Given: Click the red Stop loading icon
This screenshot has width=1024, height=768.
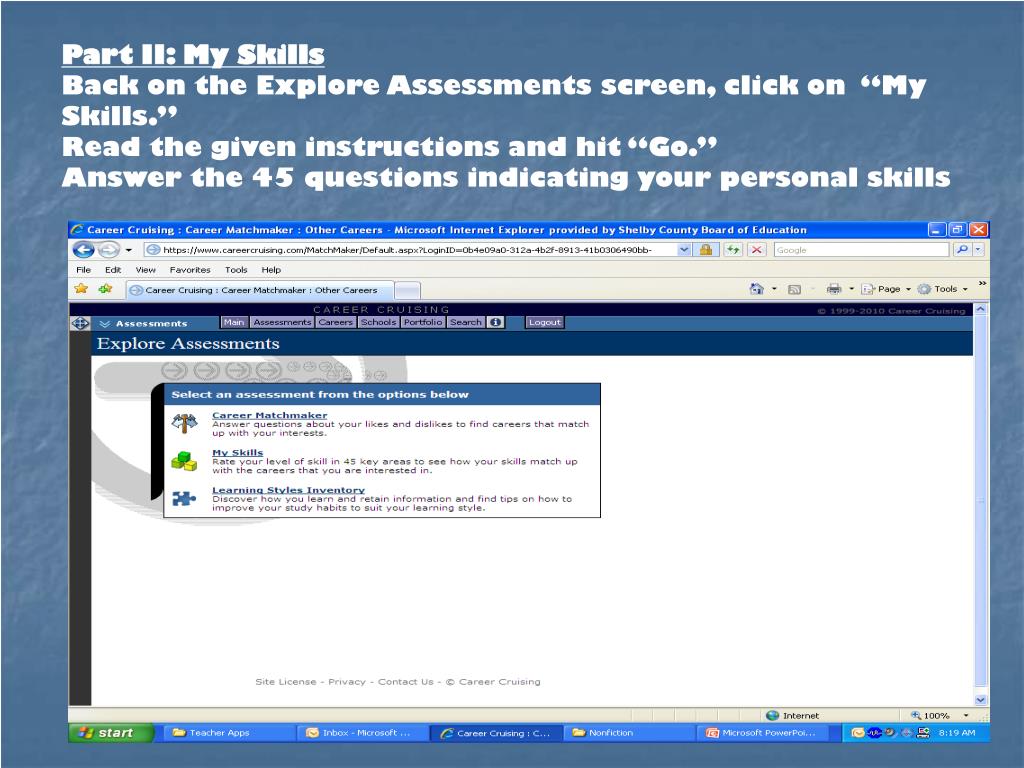Looking at the screenshot, I should (x=756, y=249).
